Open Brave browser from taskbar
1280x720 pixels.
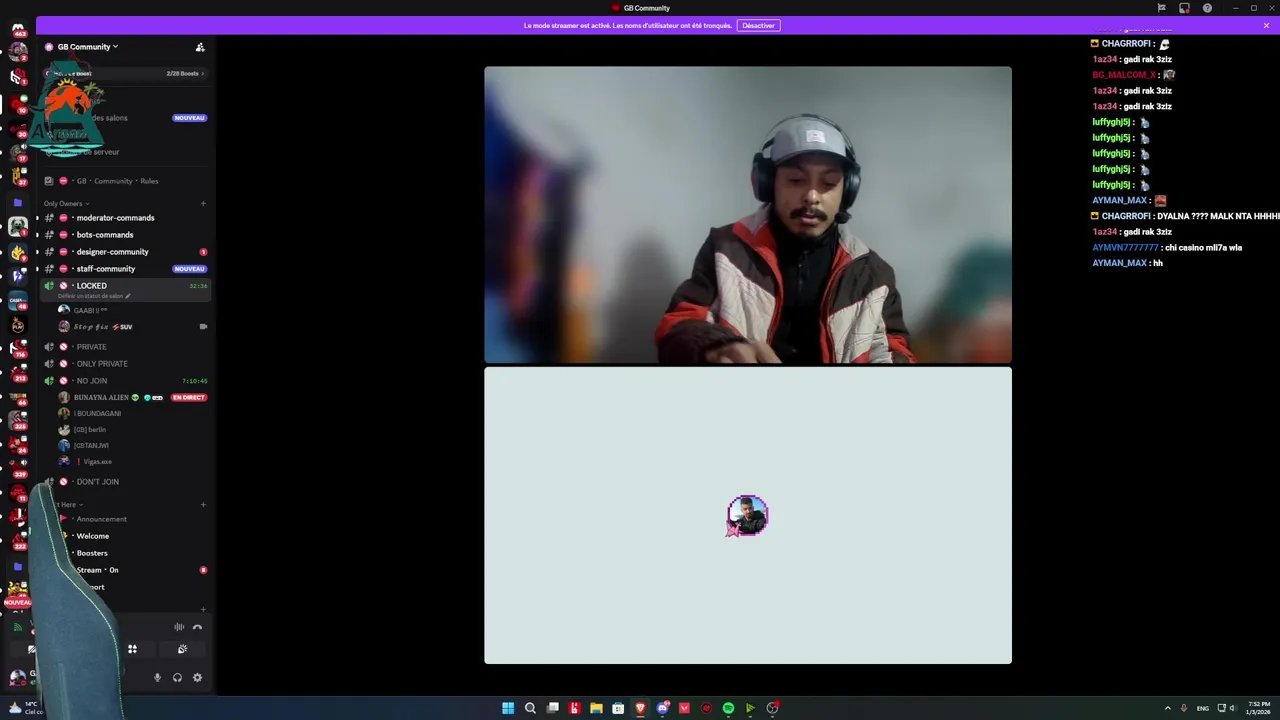click(640, 708)
